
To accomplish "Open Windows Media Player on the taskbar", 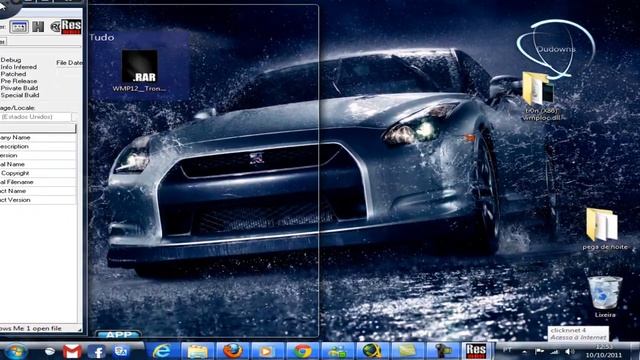I will point(267,351).
